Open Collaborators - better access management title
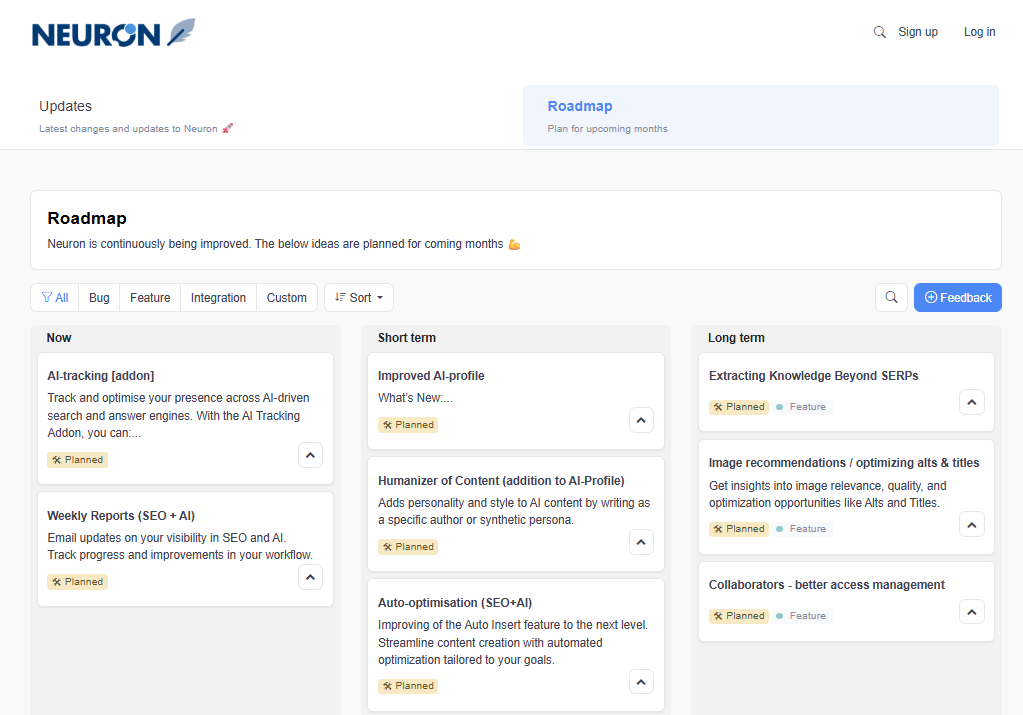 click(827, 585)
